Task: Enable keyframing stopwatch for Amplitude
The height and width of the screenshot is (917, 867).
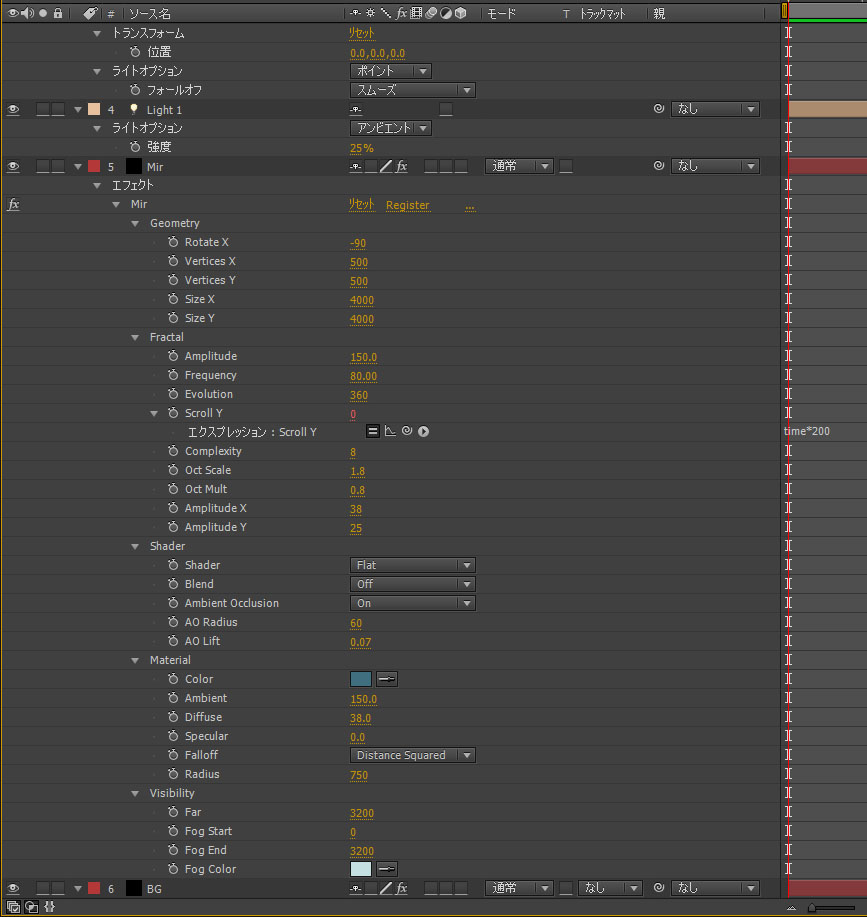Action: 173,356
